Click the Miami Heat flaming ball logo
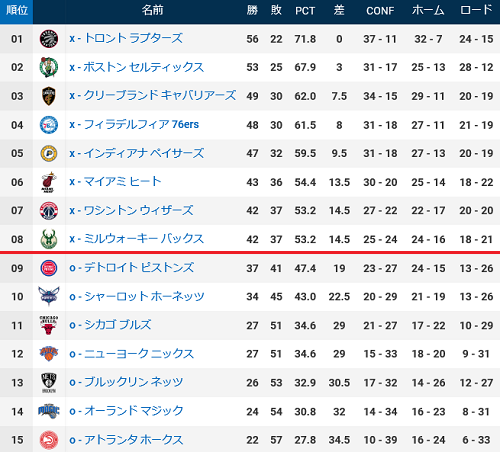 tap(49, 182)
